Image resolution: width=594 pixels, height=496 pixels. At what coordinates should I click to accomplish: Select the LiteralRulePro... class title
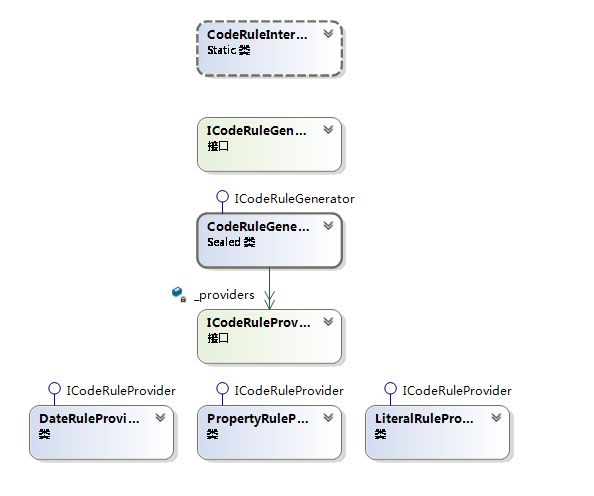pos(424,419)
